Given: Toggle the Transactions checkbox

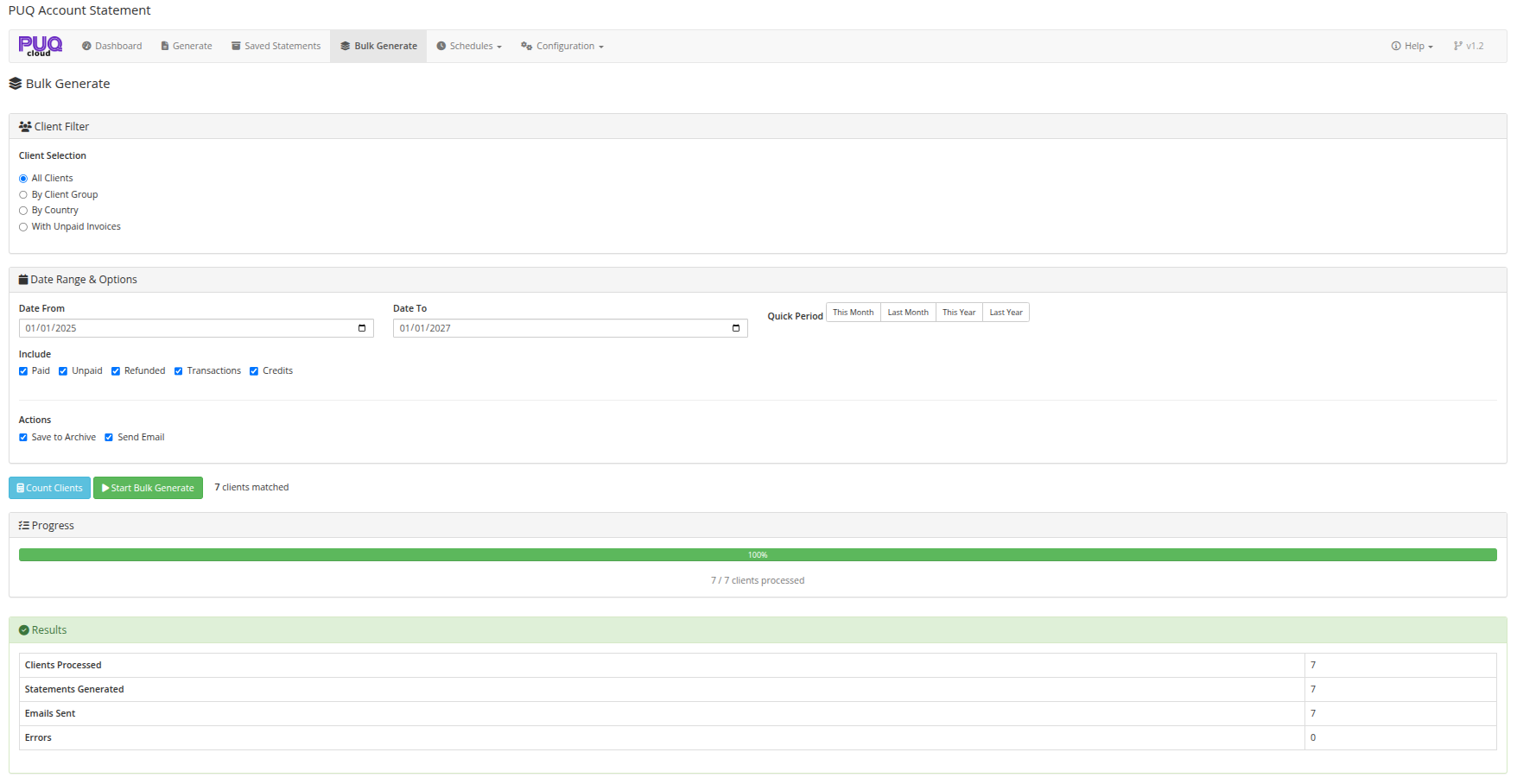Looking at the screenshot, I should click(x=179, y=371).
